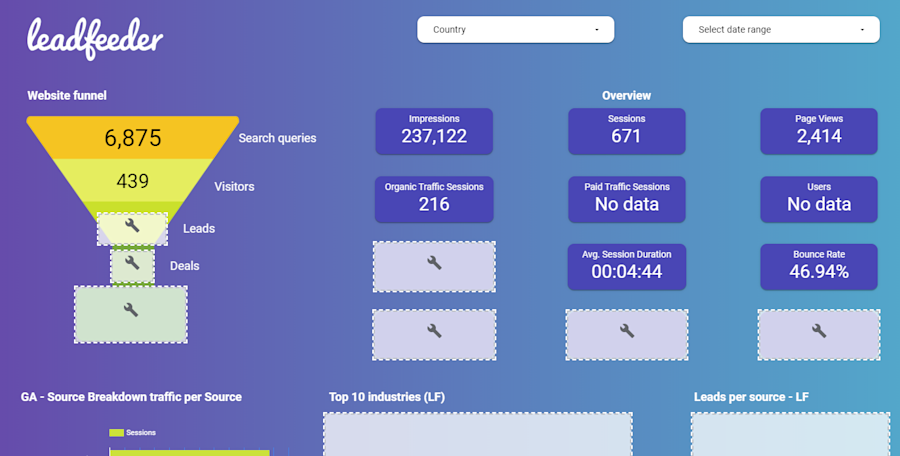Click the Search queries funnel label

click(277, 138)
